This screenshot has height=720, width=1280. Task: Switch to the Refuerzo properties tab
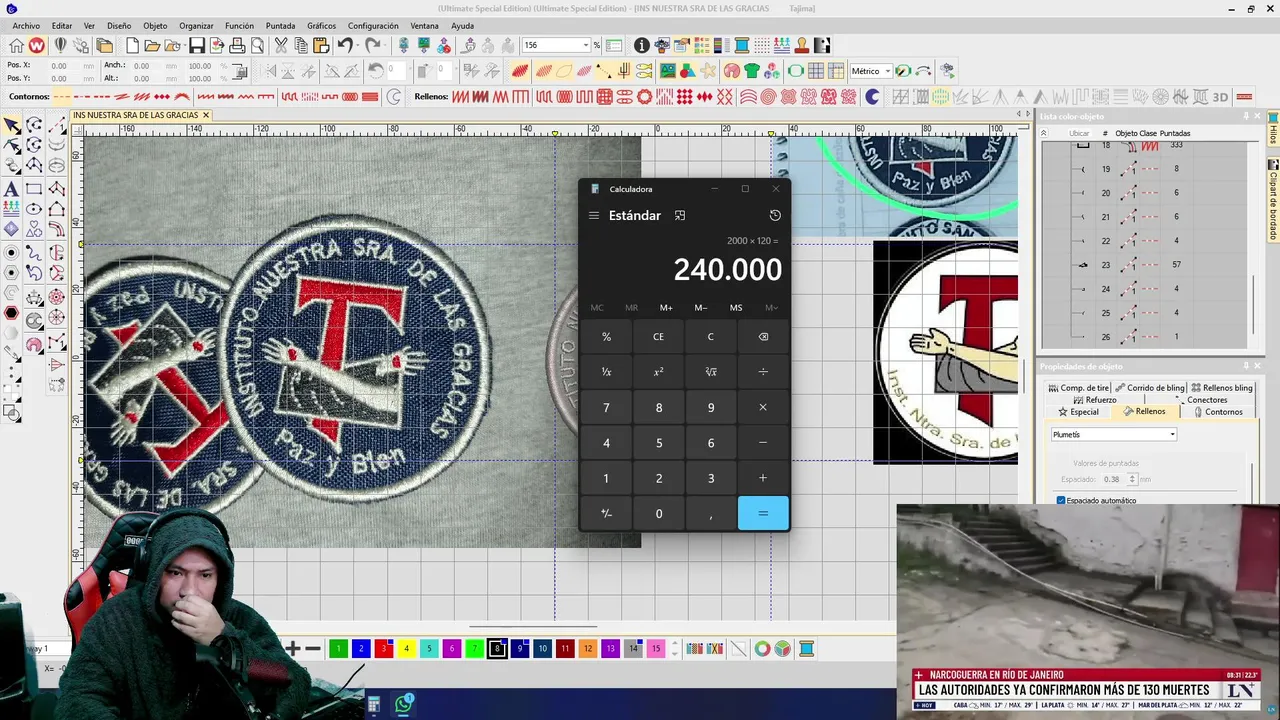click(1094, 400)
